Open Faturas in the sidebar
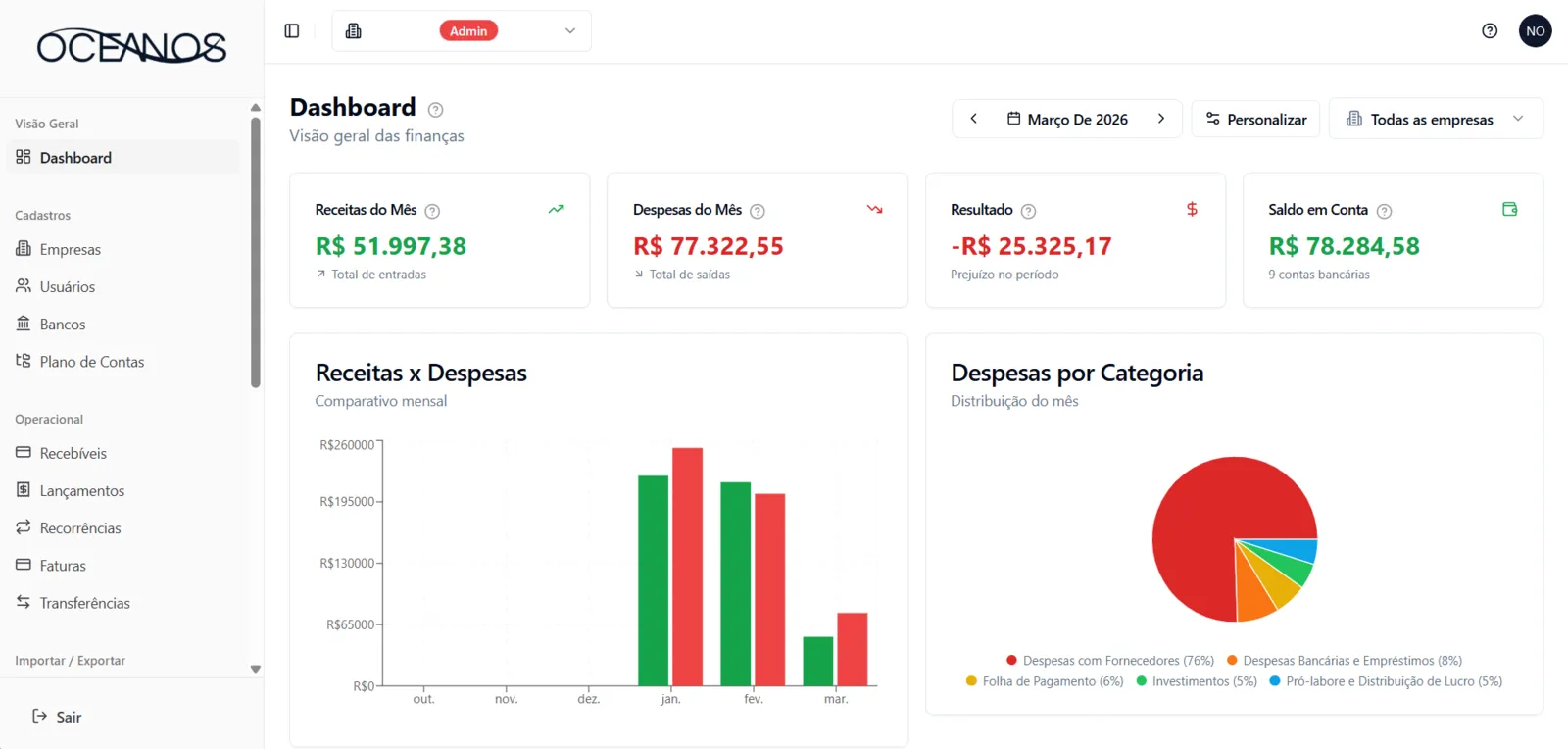 click(x=123, y=565)
